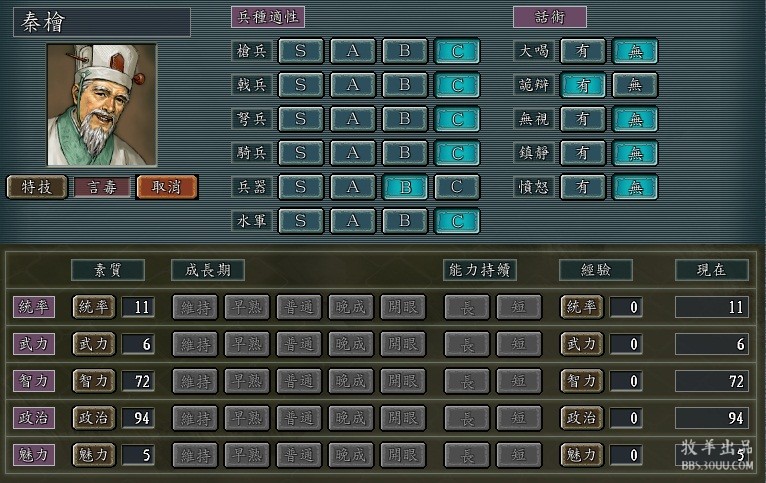
Task: Set 槍兵 aptitude to A
Action: [x=353, y=51]
